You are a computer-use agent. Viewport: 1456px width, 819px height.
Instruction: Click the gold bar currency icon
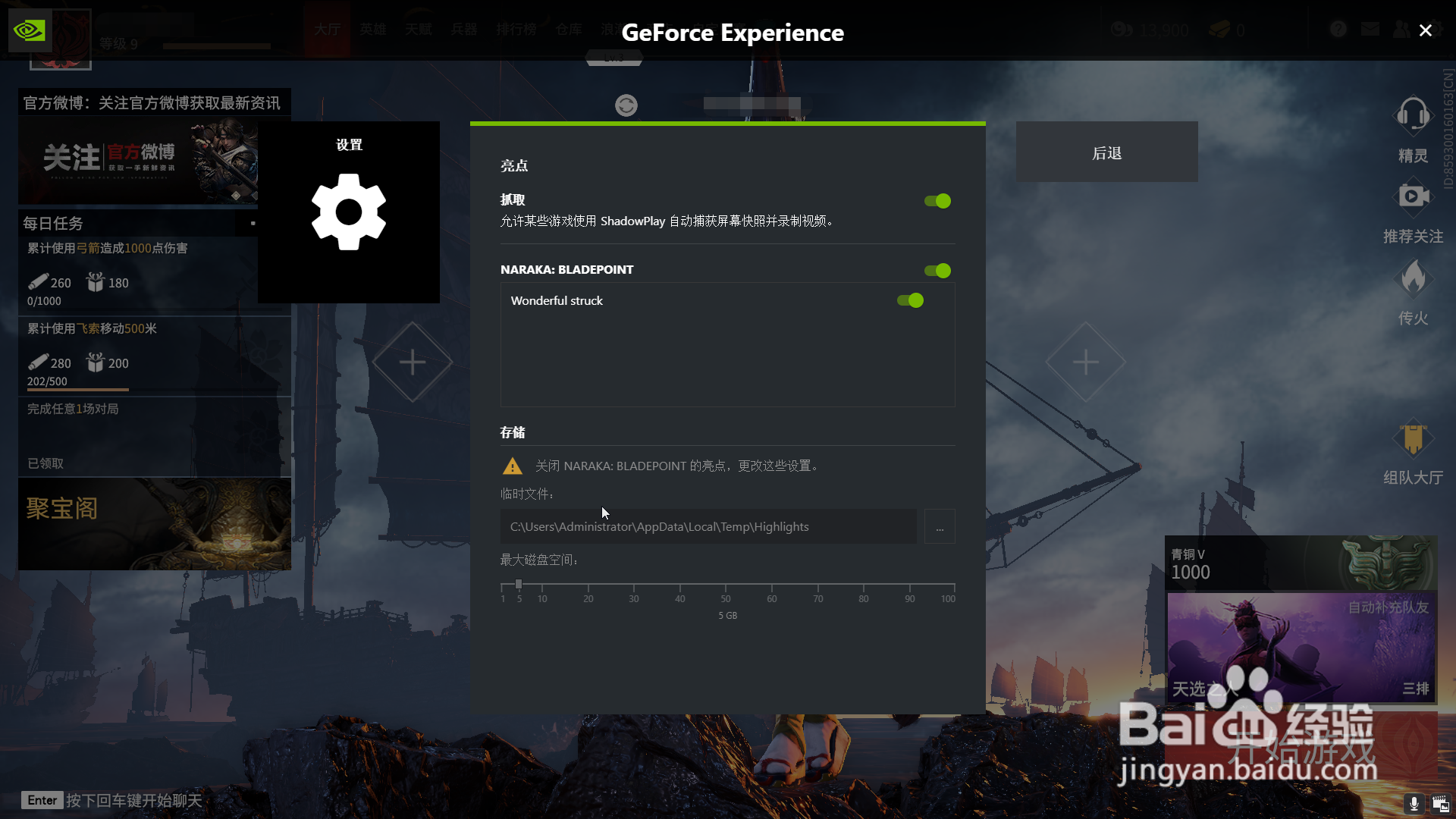point(1219,30)
